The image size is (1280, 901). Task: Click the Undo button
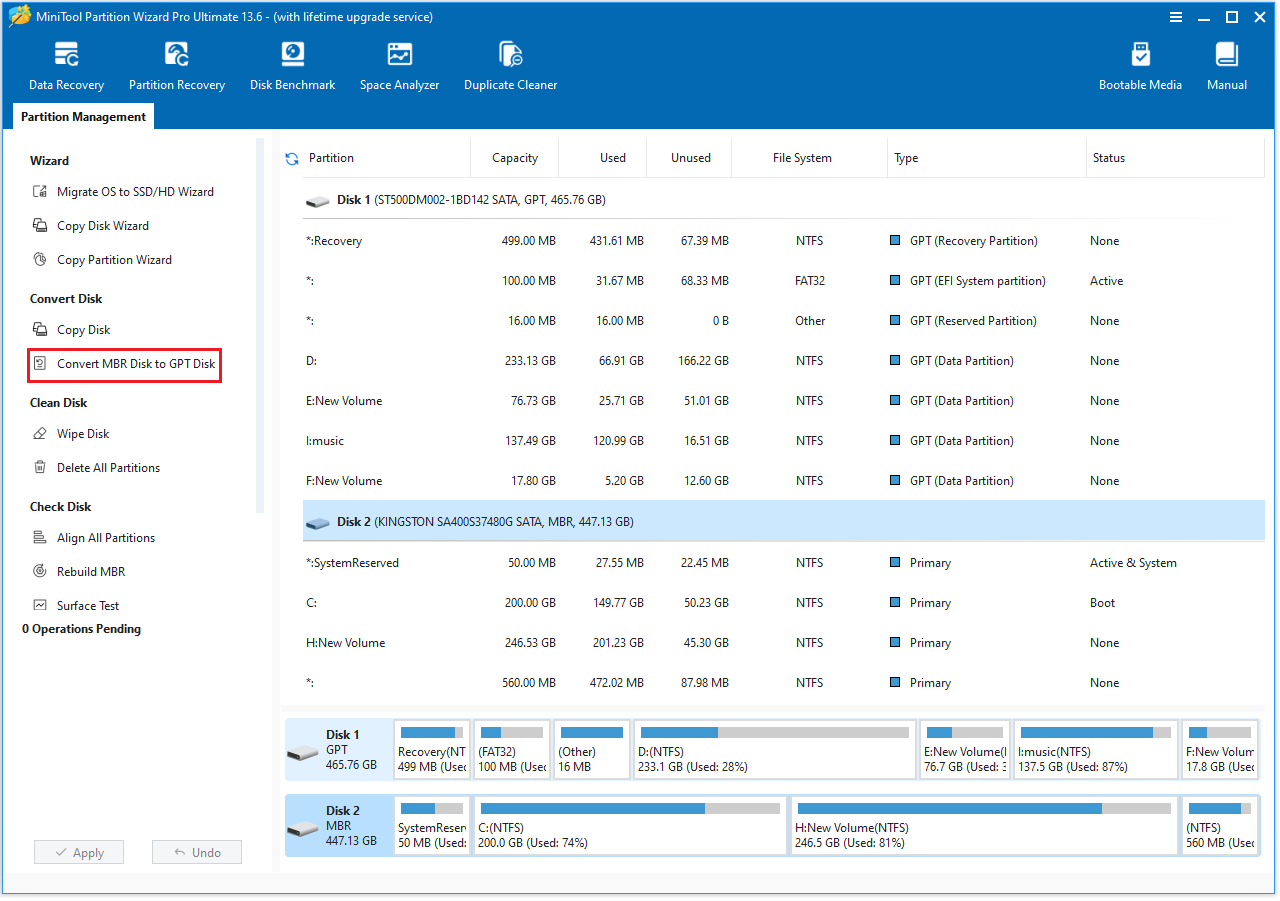[197, 853]
